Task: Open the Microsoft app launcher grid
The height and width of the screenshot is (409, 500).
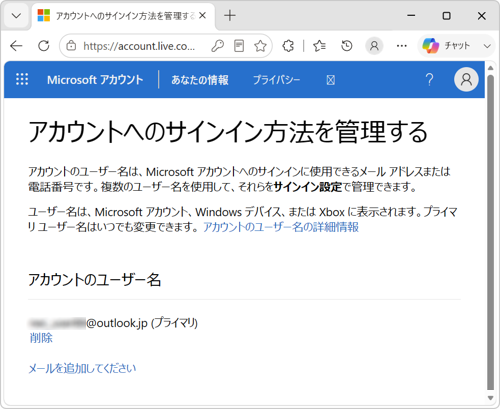Action: coord(22,79)
